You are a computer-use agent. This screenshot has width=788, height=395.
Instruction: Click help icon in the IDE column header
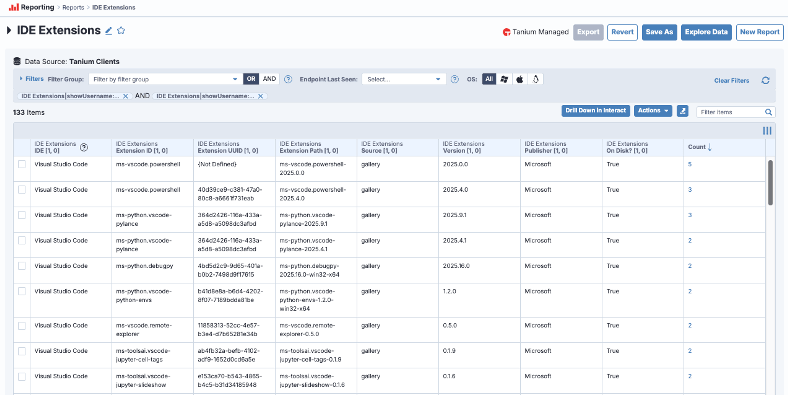[84, 147]
